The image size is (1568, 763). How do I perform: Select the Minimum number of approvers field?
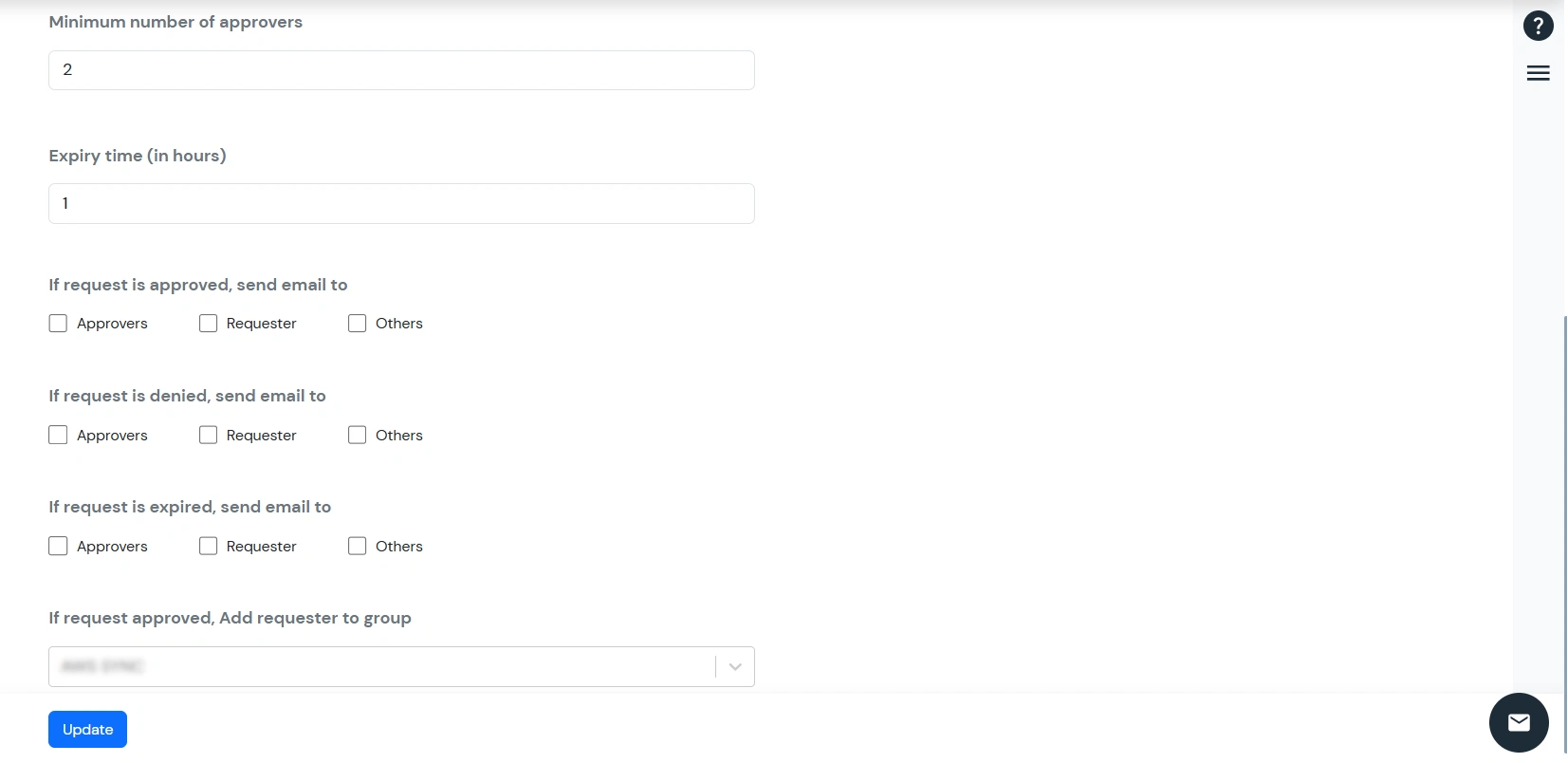coord(400,69)
